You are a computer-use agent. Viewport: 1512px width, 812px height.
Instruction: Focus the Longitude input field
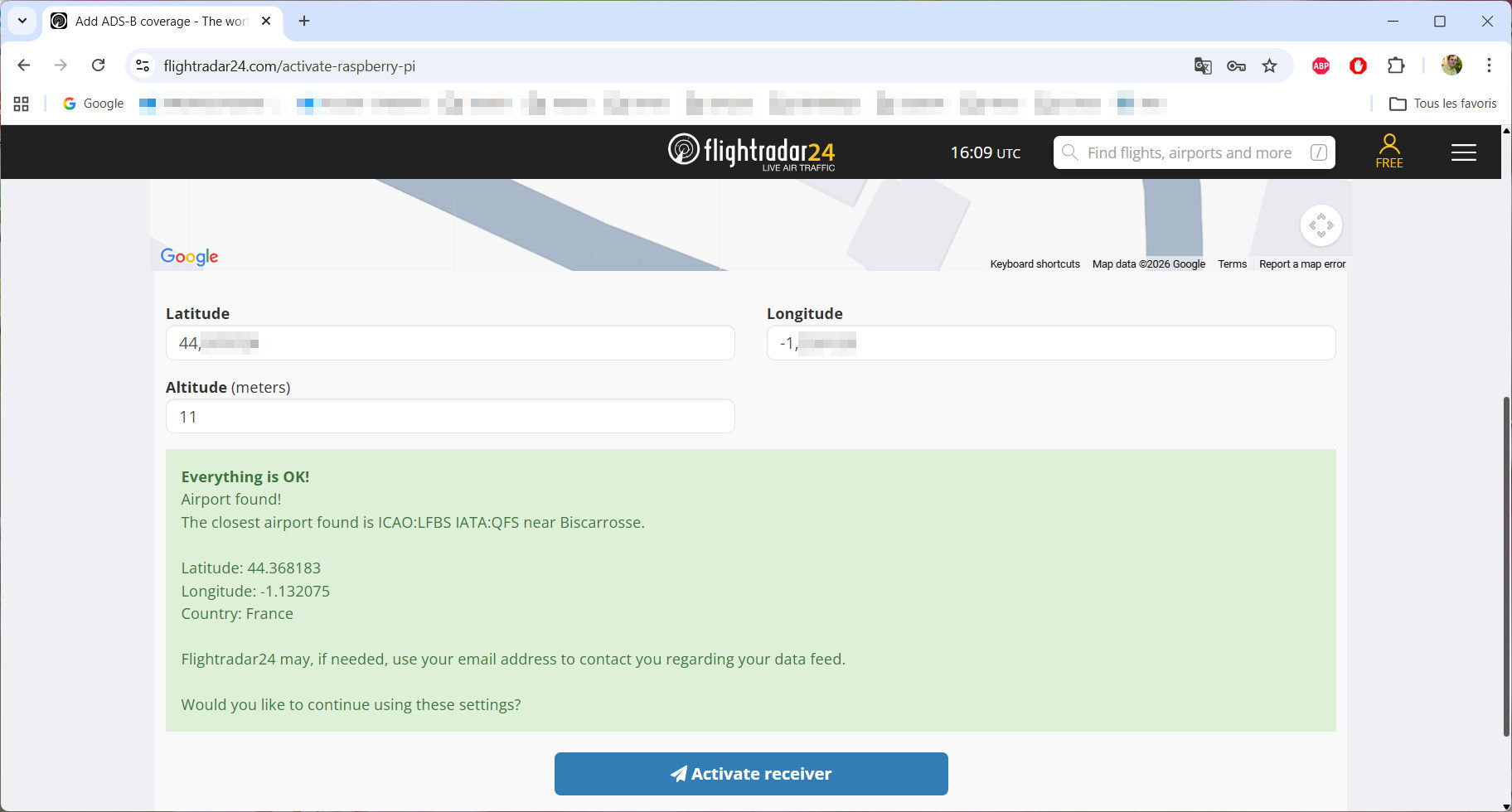pyautogui.click(x=1051, y=343)
